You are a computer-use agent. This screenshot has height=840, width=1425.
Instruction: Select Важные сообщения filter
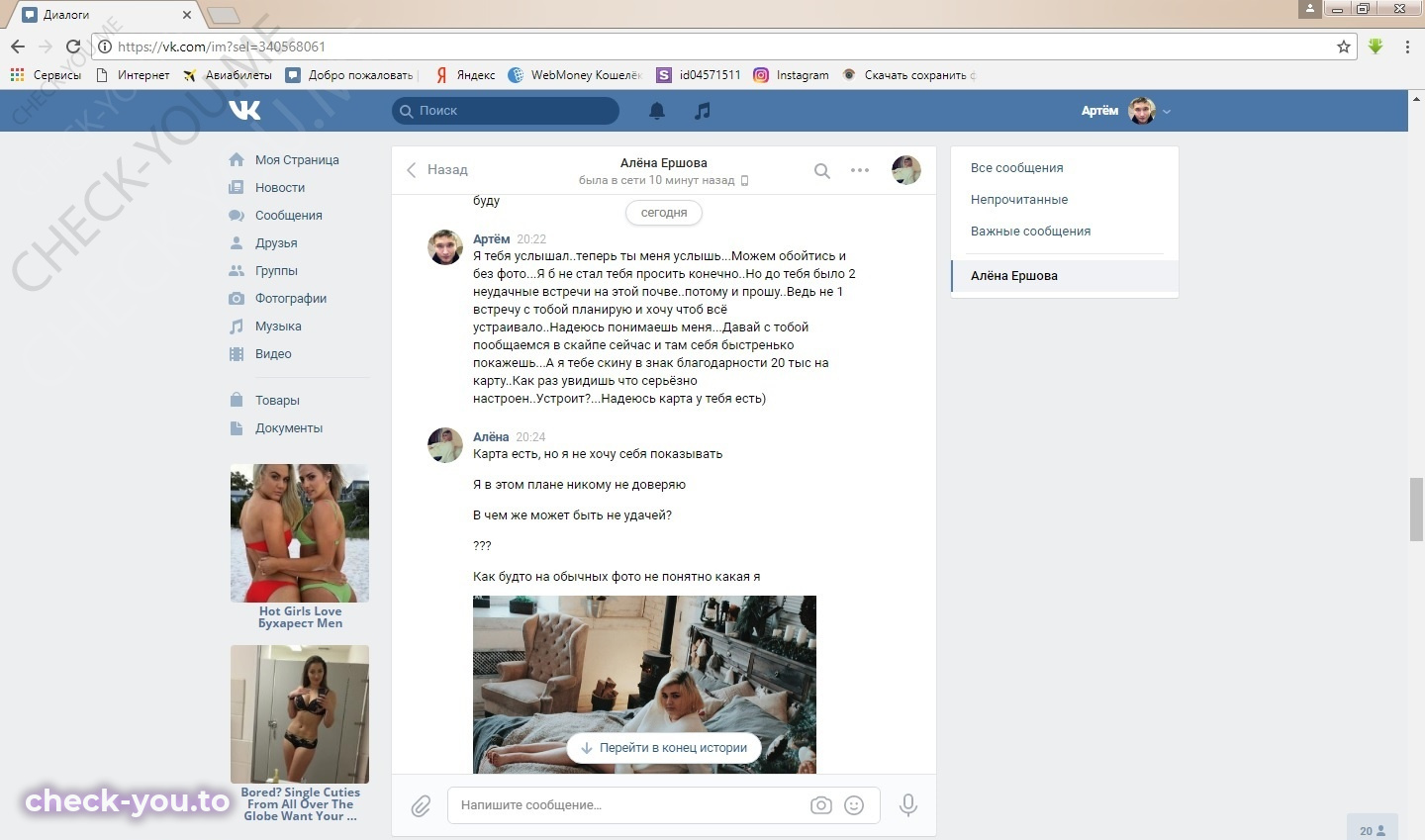pyautogui.click(x=1030, y=232)
